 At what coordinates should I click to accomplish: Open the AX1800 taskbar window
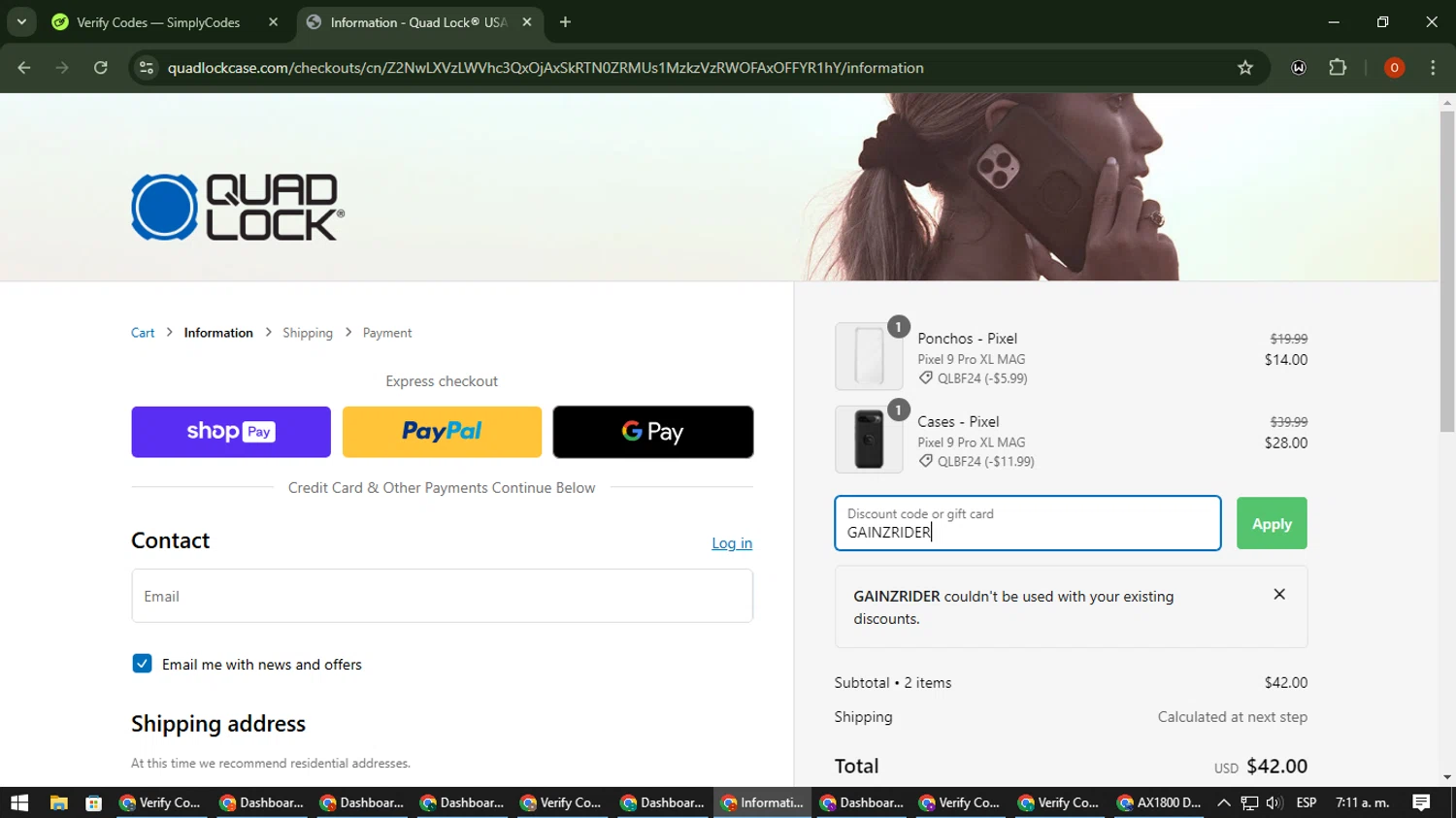click(x=1159, y=802)
